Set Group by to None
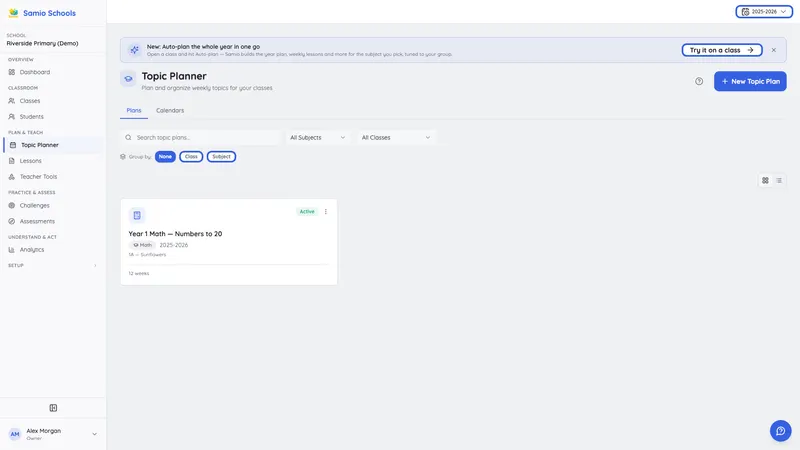The width and height of the screenshot is (800, 450). point(165,157)
